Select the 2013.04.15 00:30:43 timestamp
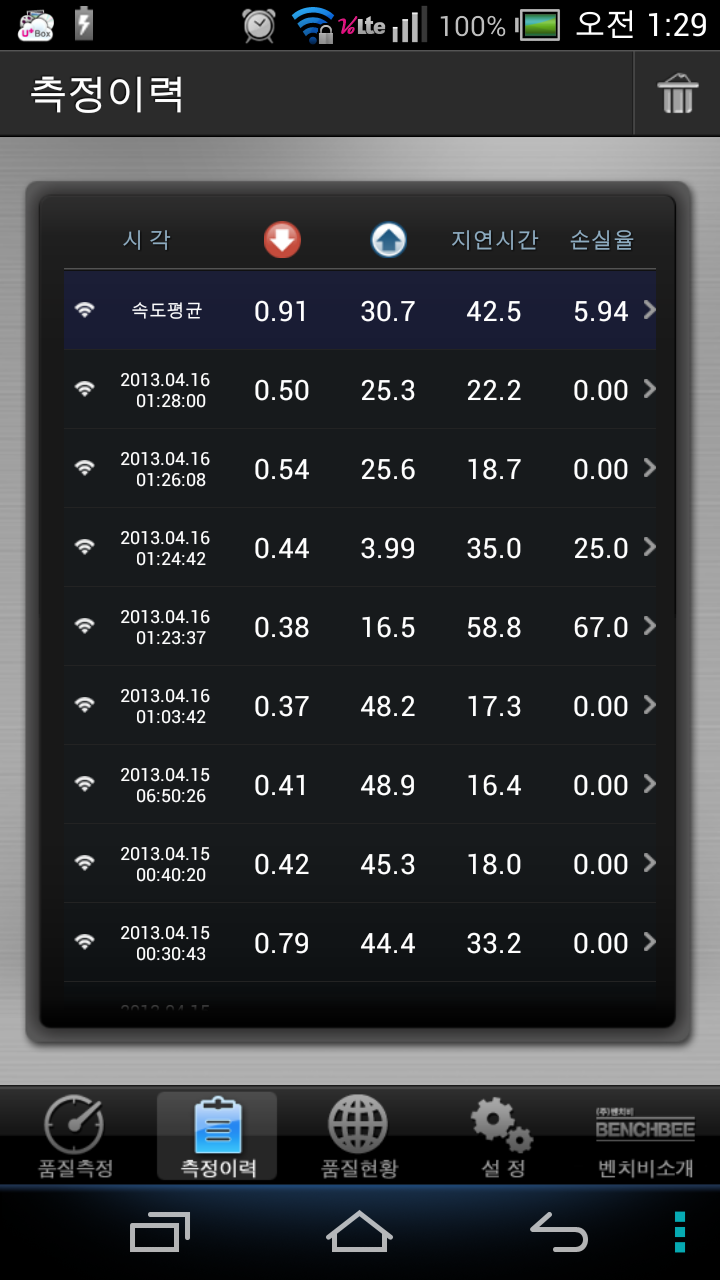 click(x=165, y=943)
